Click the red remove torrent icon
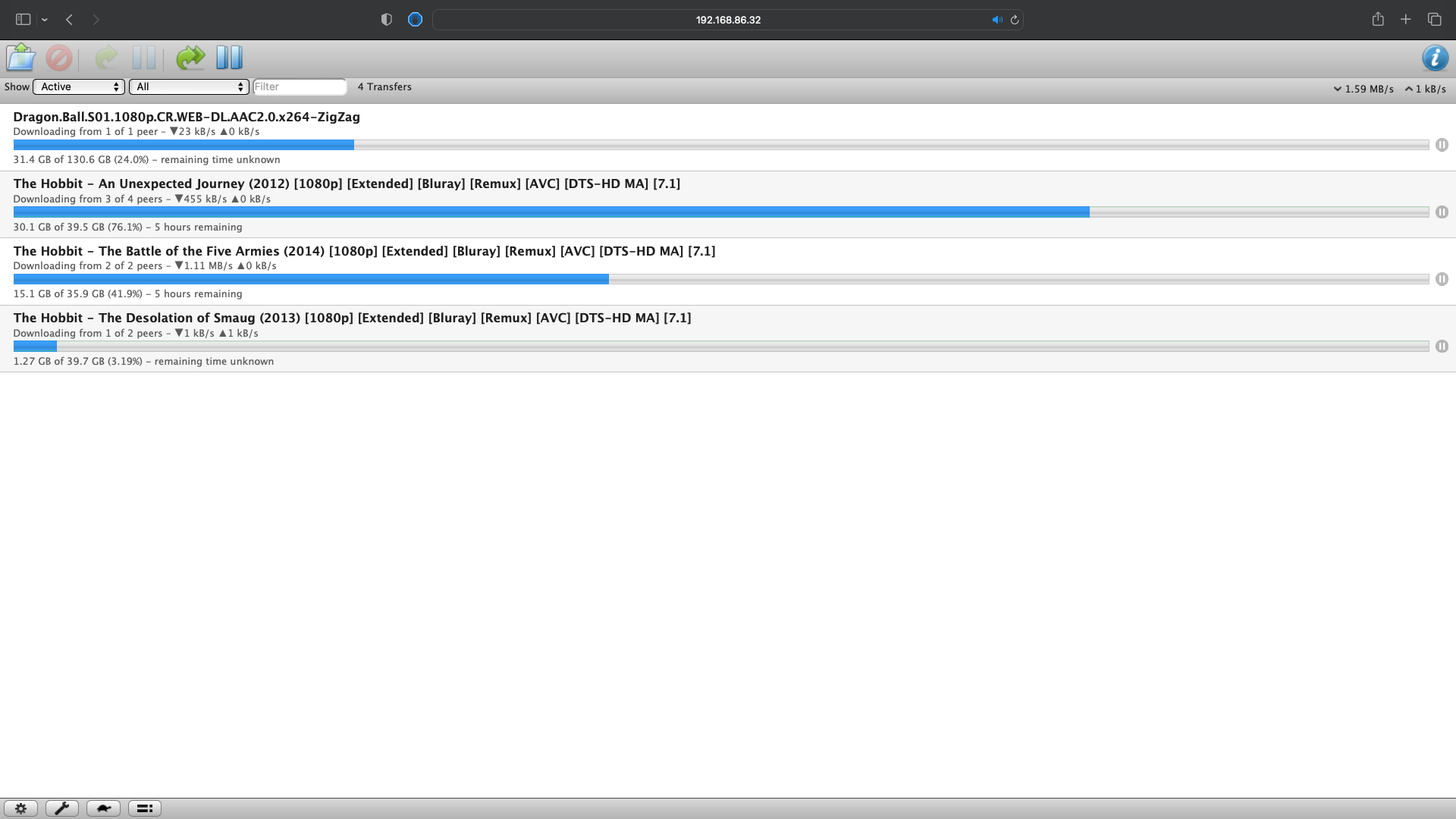Viewport: 1456px width, 819px height. coord(59,58)
